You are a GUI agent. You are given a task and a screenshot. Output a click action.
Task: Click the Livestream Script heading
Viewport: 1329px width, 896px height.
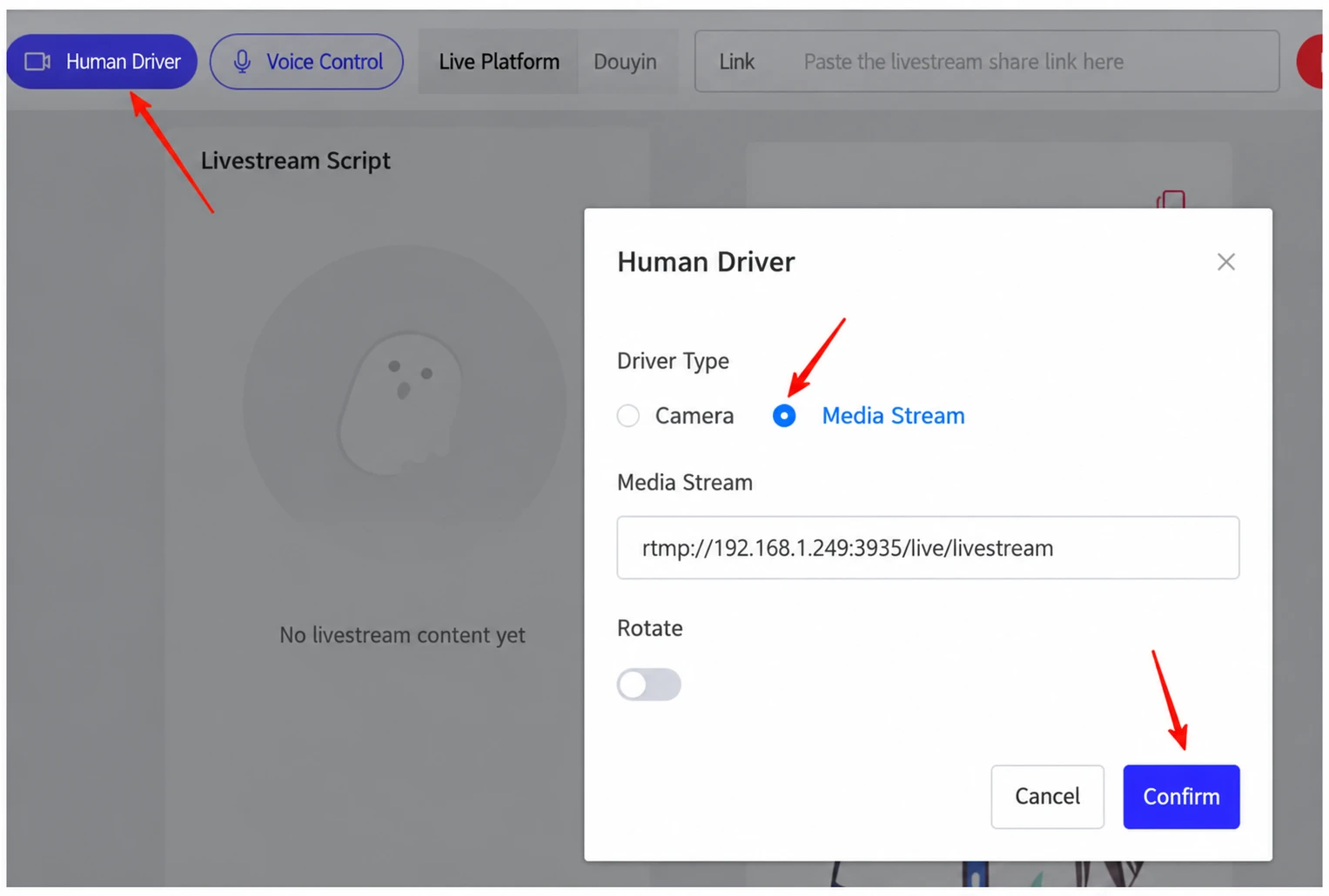[x=296, y=161]
